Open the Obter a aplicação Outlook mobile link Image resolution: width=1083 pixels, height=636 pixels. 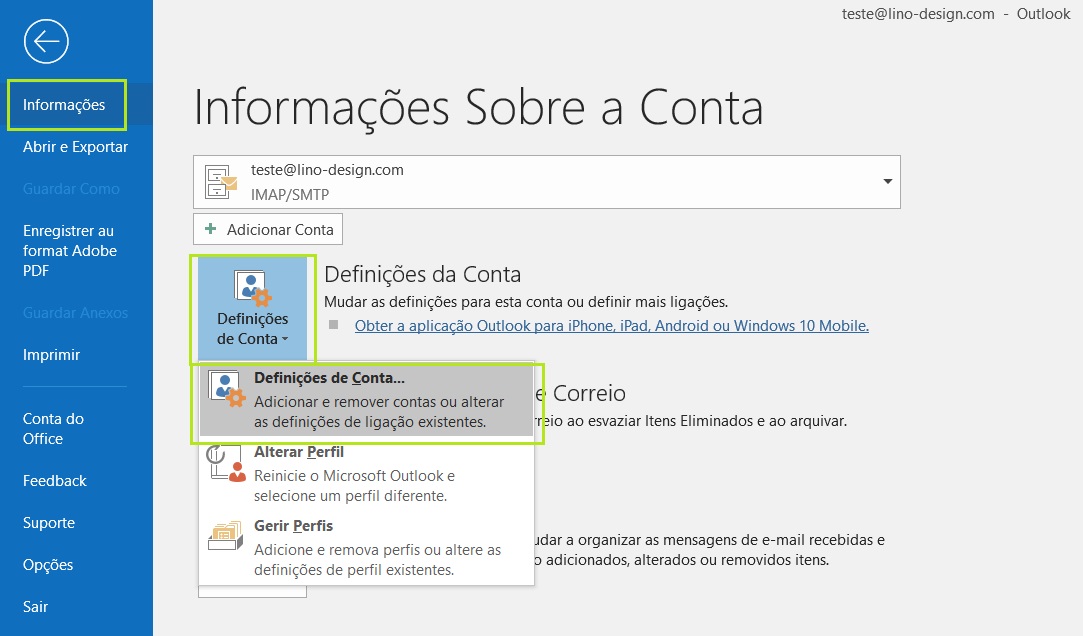click(612, 326)
